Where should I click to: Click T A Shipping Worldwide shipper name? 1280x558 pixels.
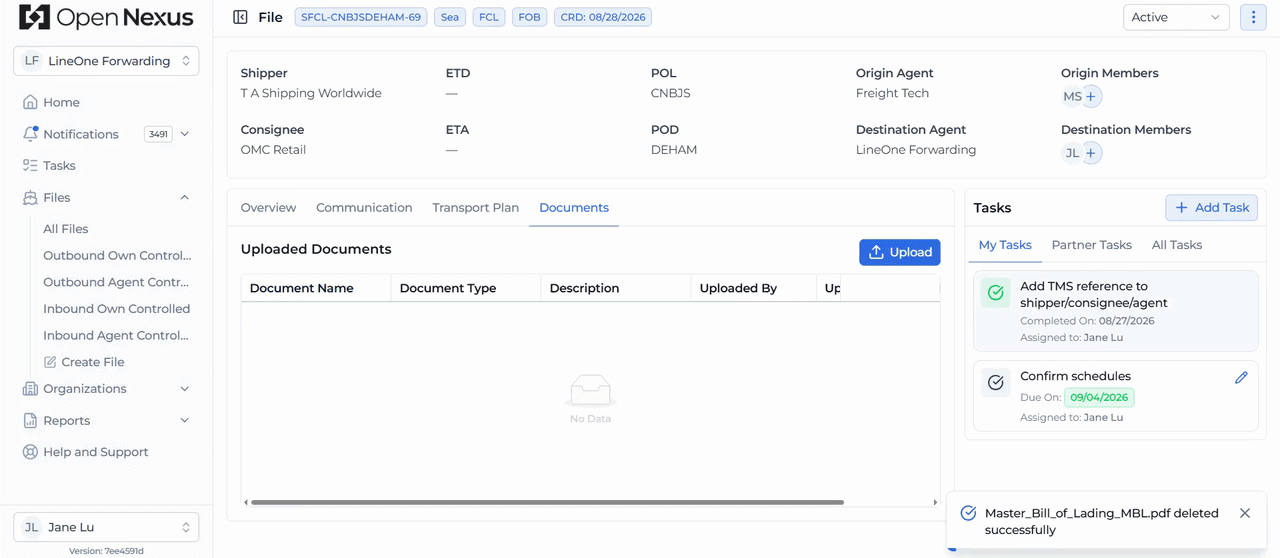[x=311, y=93]
